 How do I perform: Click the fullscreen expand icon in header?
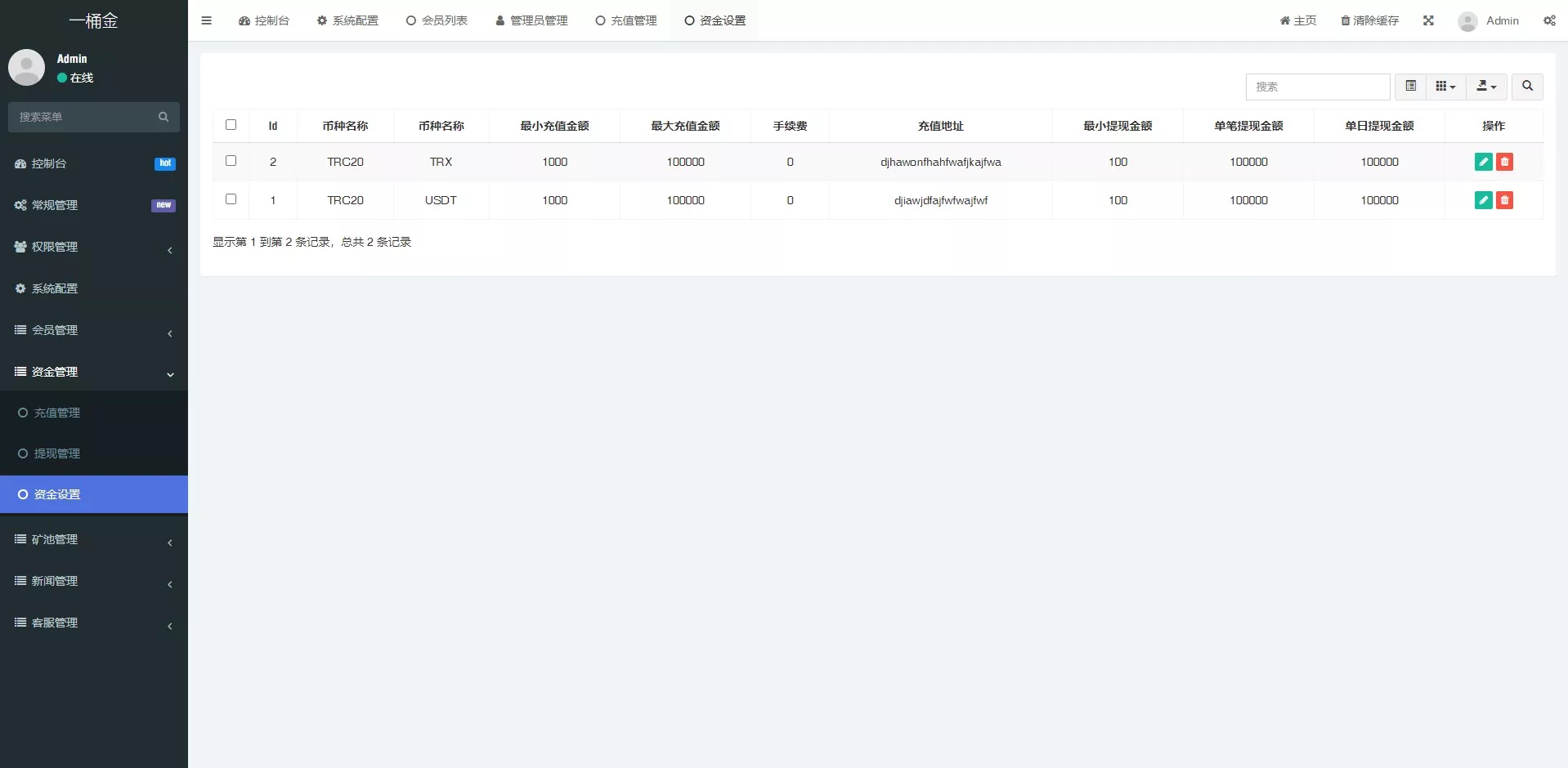click(1428, 20)
